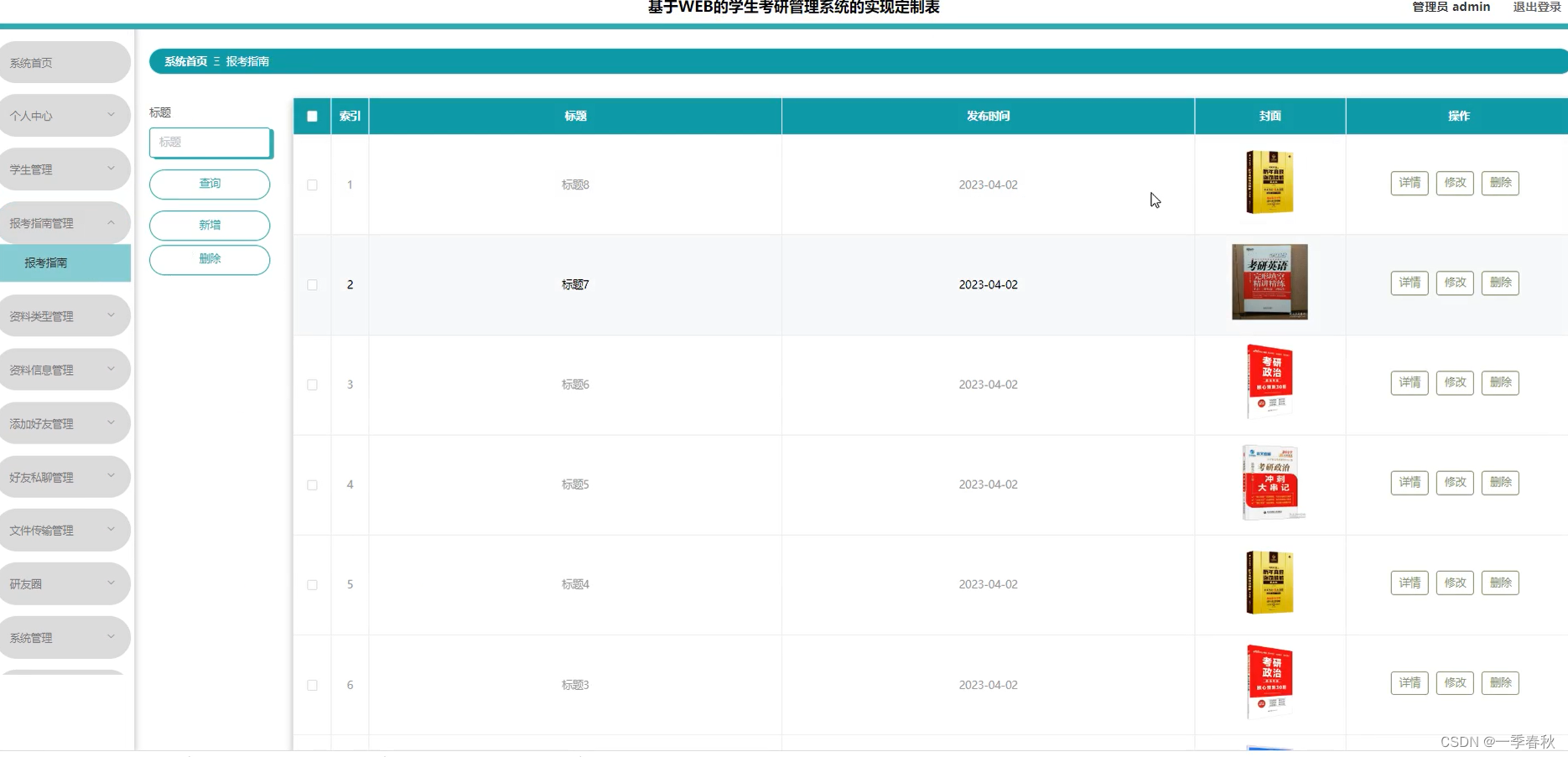This screenshot has width=1568, height=757.
Task: Click the 查询 search button
Action: click(x=209, y=184)
